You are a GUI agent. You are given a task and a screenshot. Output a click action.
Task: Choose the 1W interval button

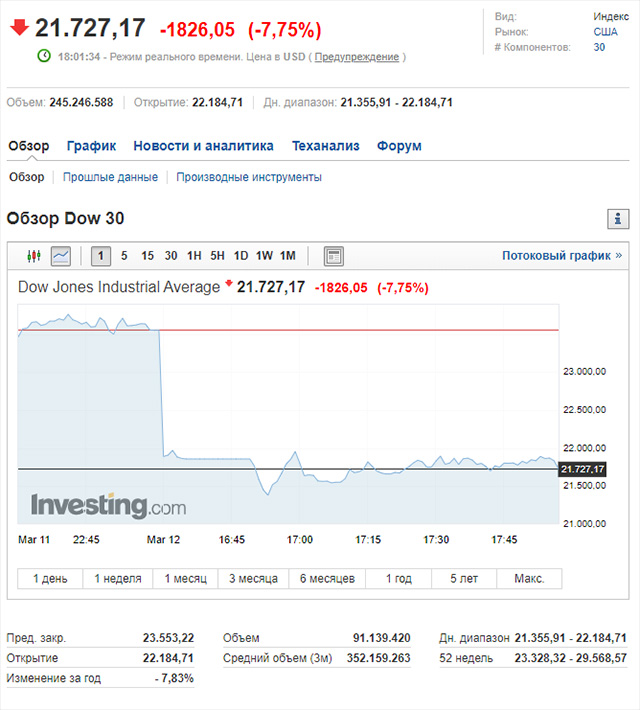pos(264,256)
